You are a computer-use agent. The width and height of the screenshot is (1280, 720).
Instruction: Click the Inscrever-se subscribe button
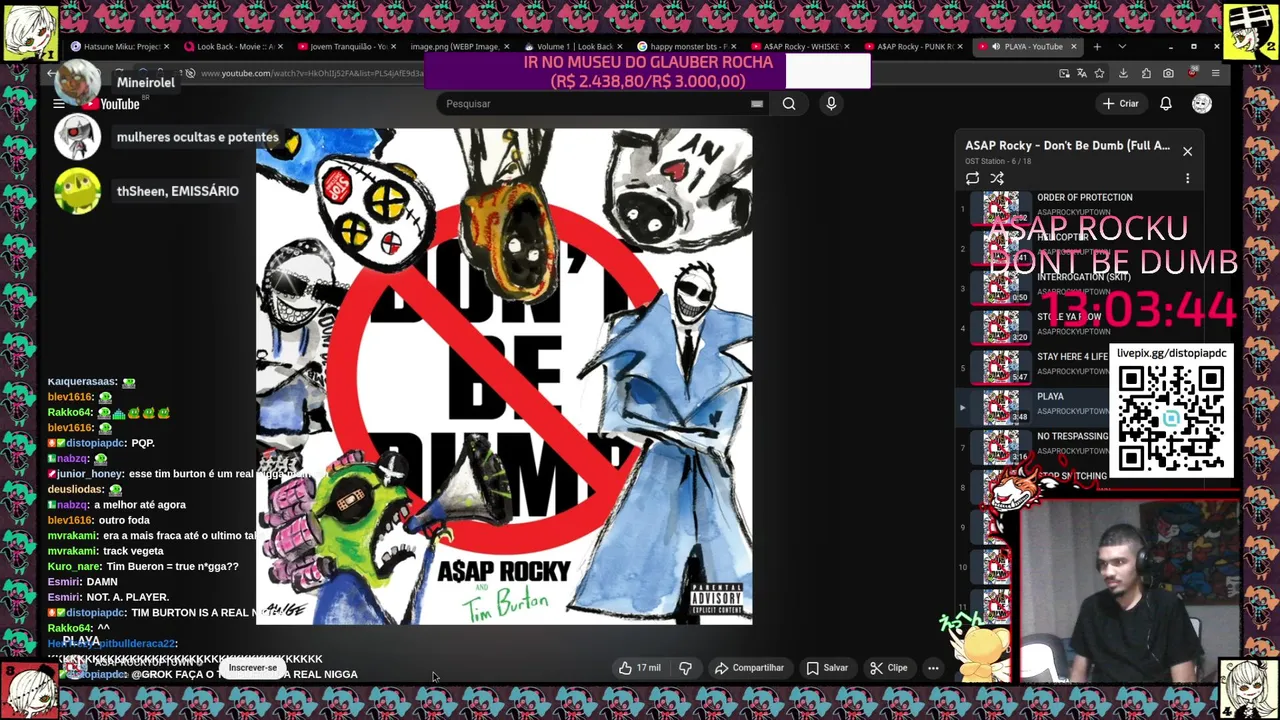coord(252,668)
